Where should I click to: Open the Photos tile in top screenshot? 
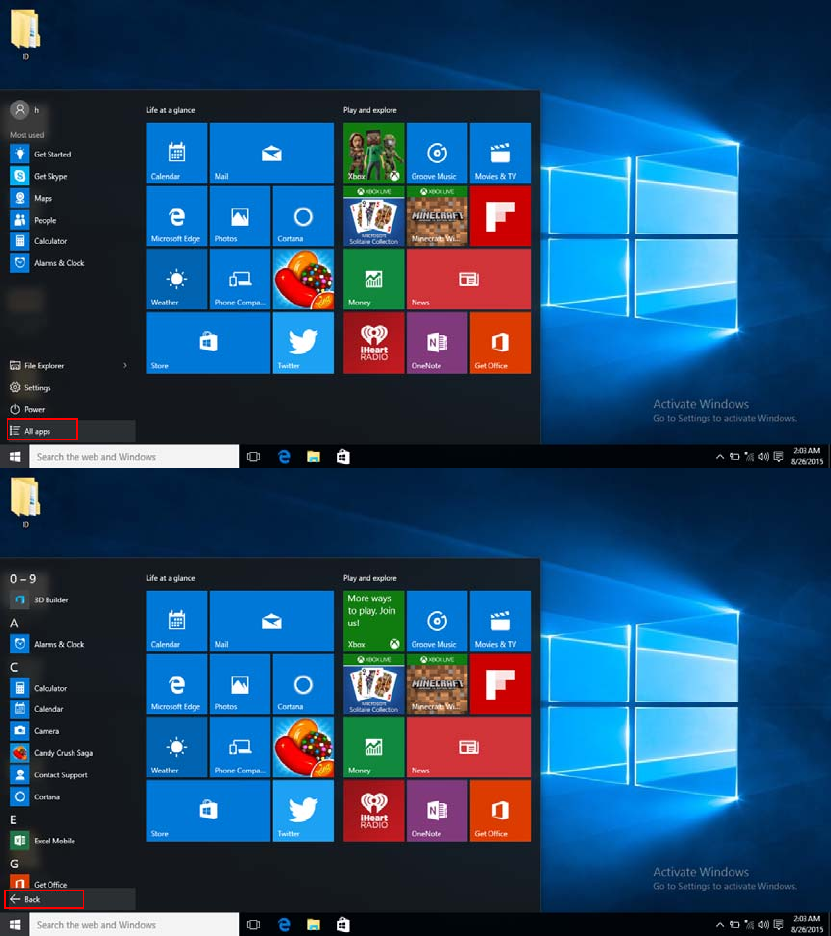coord(240,216)
